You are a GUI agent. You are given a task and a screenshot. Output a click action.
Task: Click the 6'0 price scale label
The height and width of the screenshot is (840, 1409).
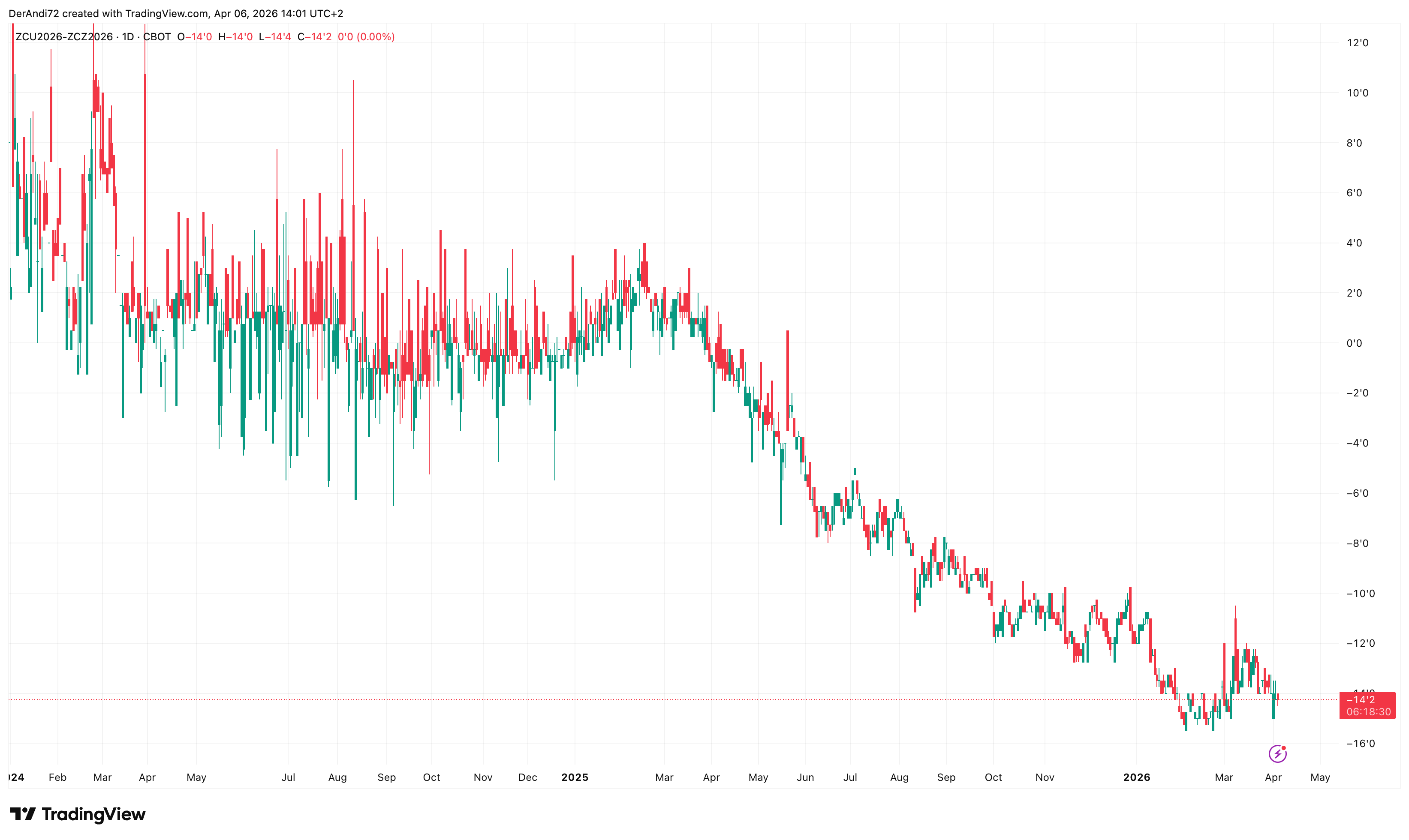pyautogui.click(x=1354, y=193)
